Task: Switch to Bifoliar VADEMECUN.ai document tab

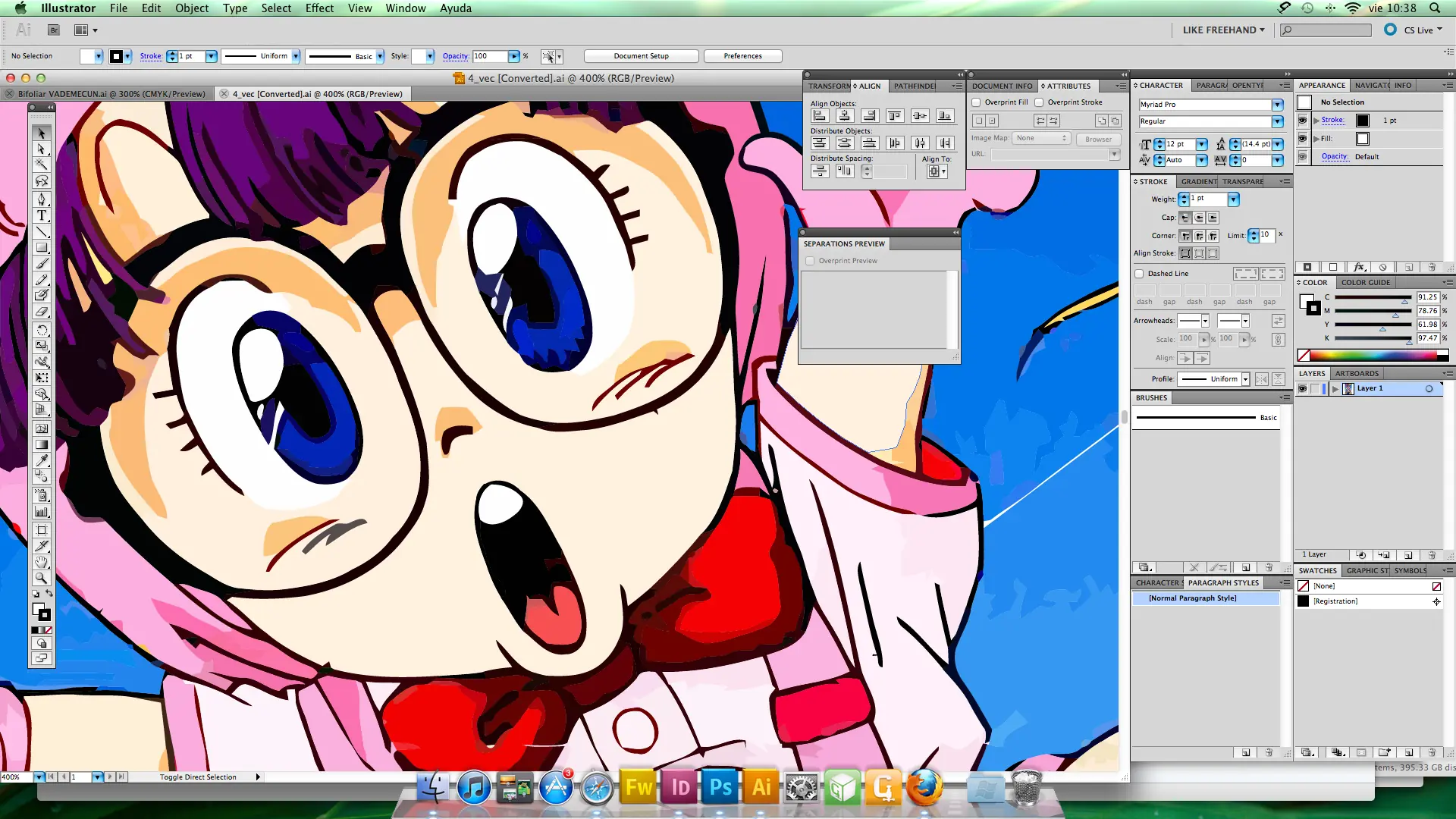Action: click(111, 94)
